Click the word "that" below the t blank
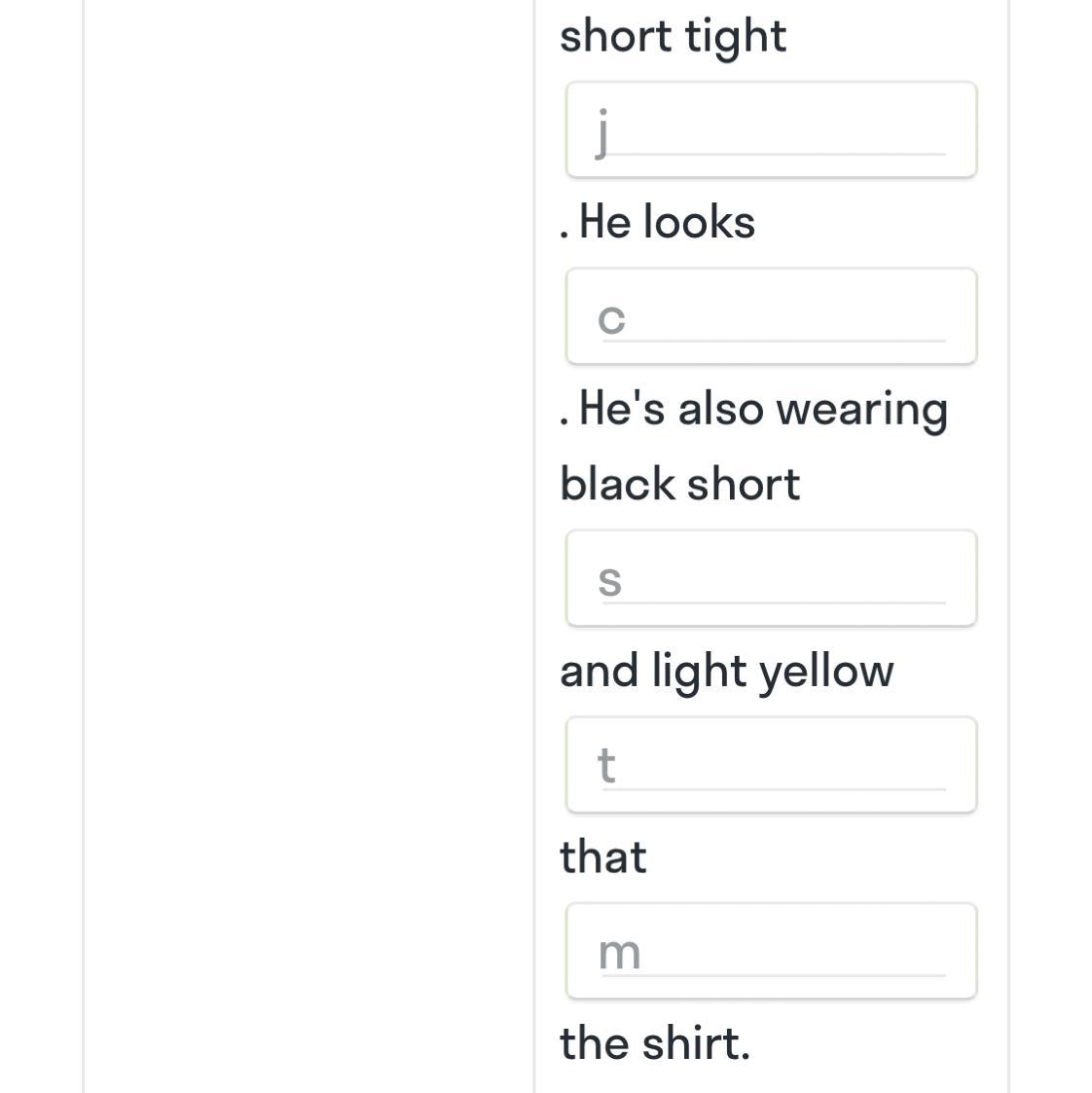 click(603, 857)
